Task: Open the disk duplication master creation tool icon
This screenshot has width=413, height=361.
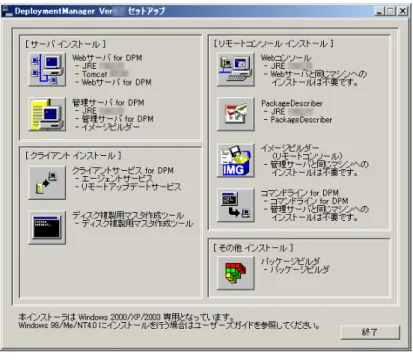Action: click(x=47, y=228)
